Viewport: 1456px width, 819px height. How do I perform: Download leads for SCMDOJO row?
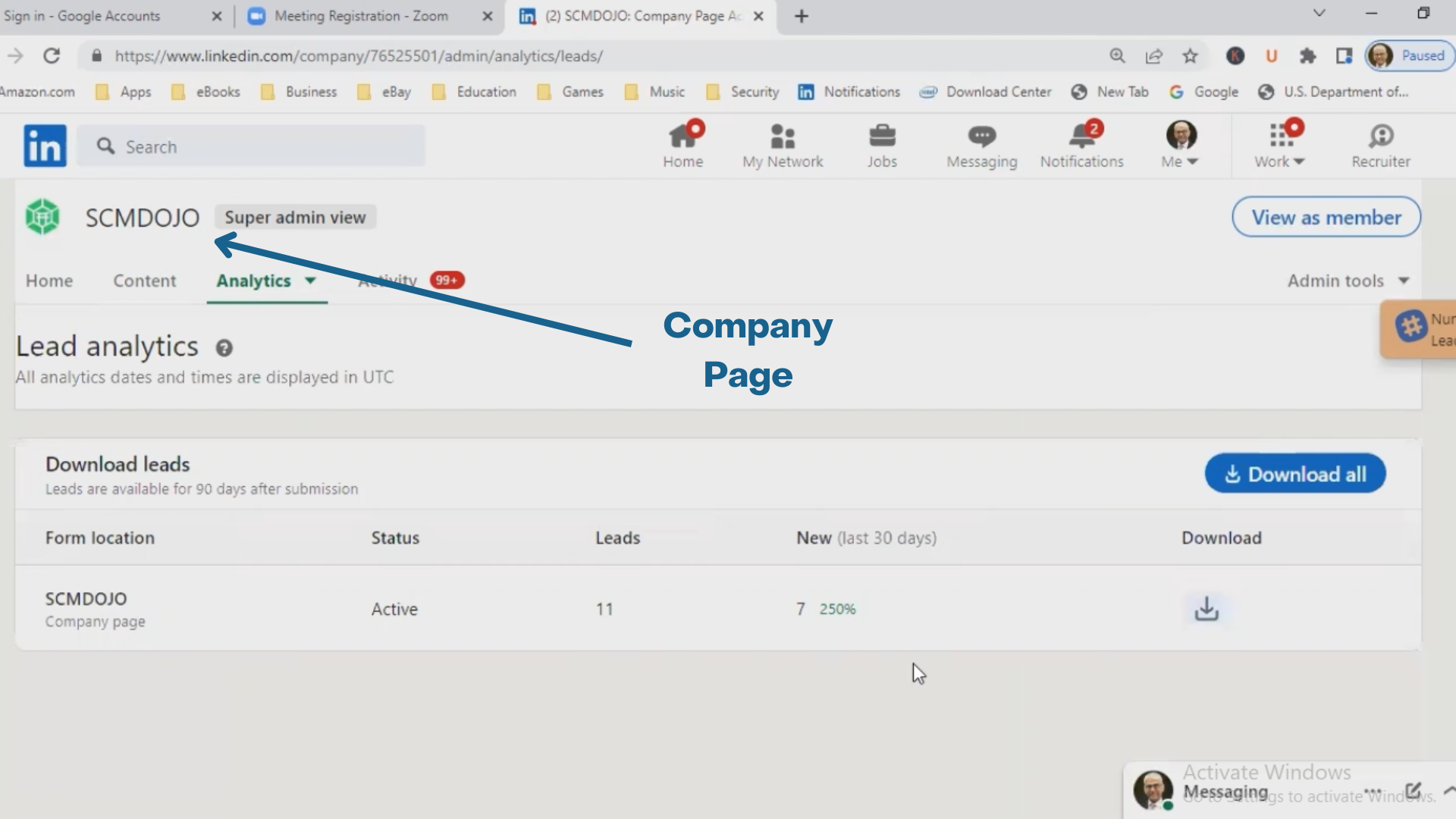pos(1207,609)
